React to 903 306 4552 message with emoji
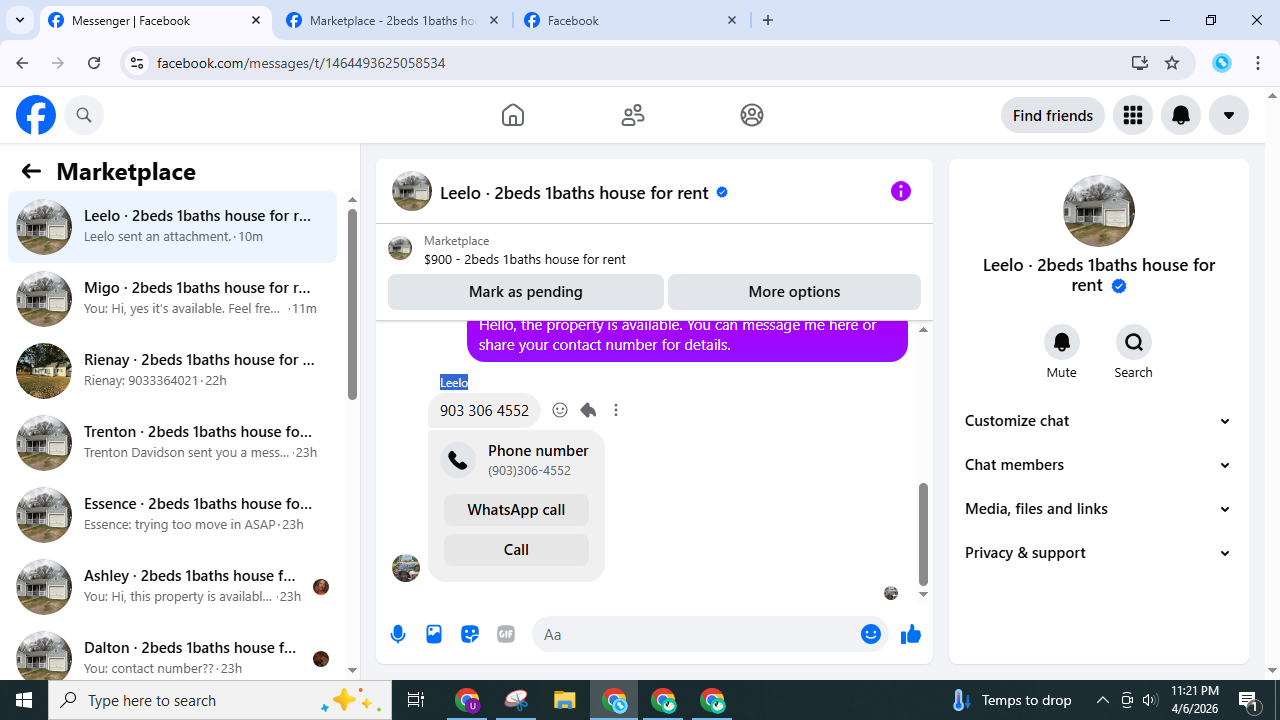 pos(560,410)
